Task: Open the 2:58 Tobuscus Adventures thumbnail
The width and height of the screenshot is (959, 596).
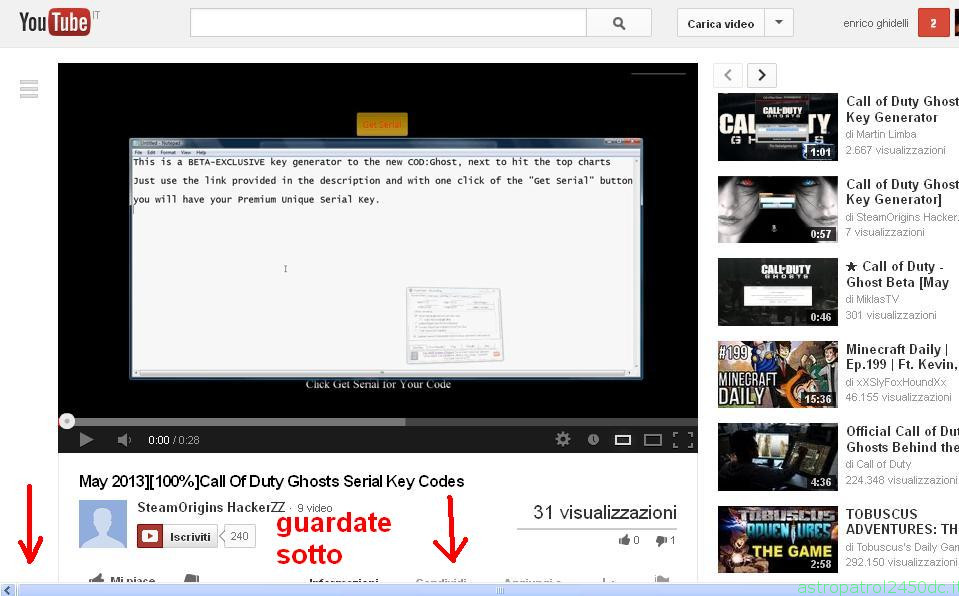Action: [x=778, y=540]
